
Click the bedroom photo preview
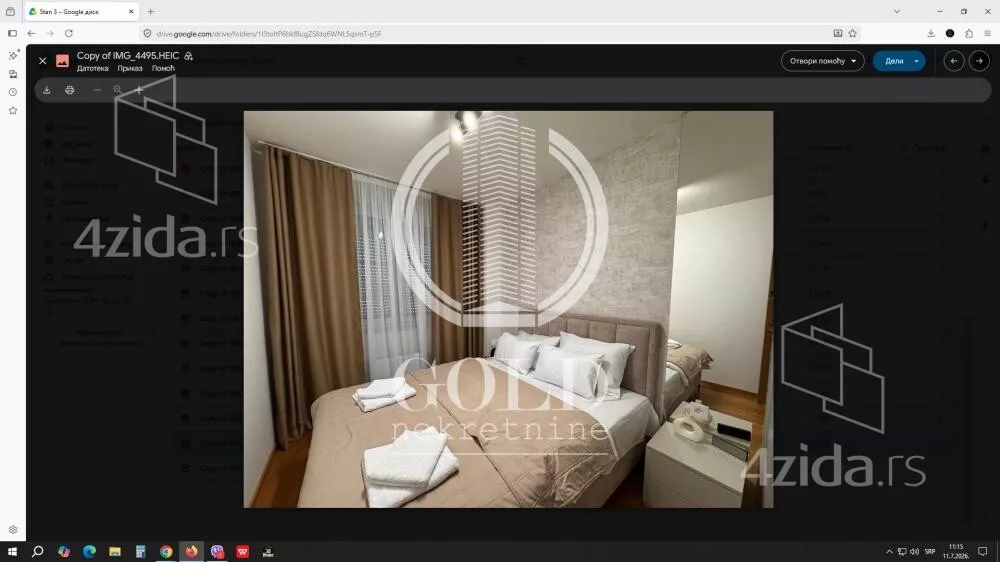(x=508, y=309)
